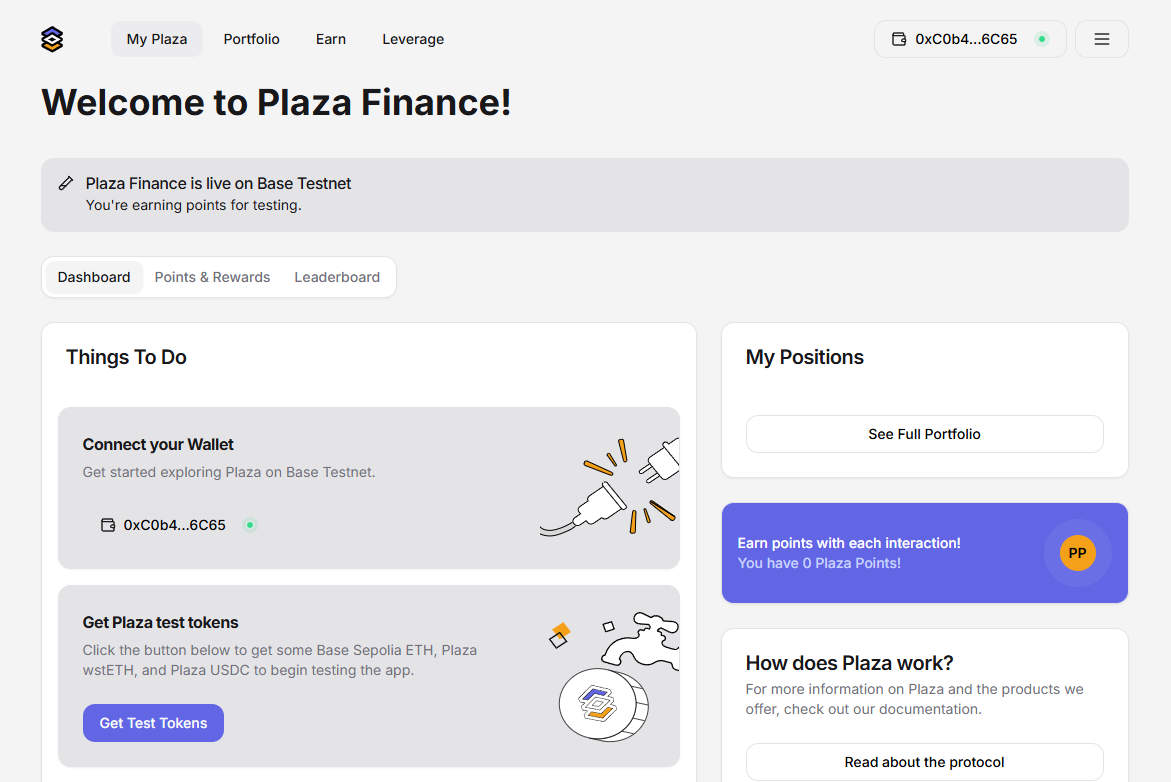Click the orange PP points badge

pyautogui.click(x=1077, y=553)
